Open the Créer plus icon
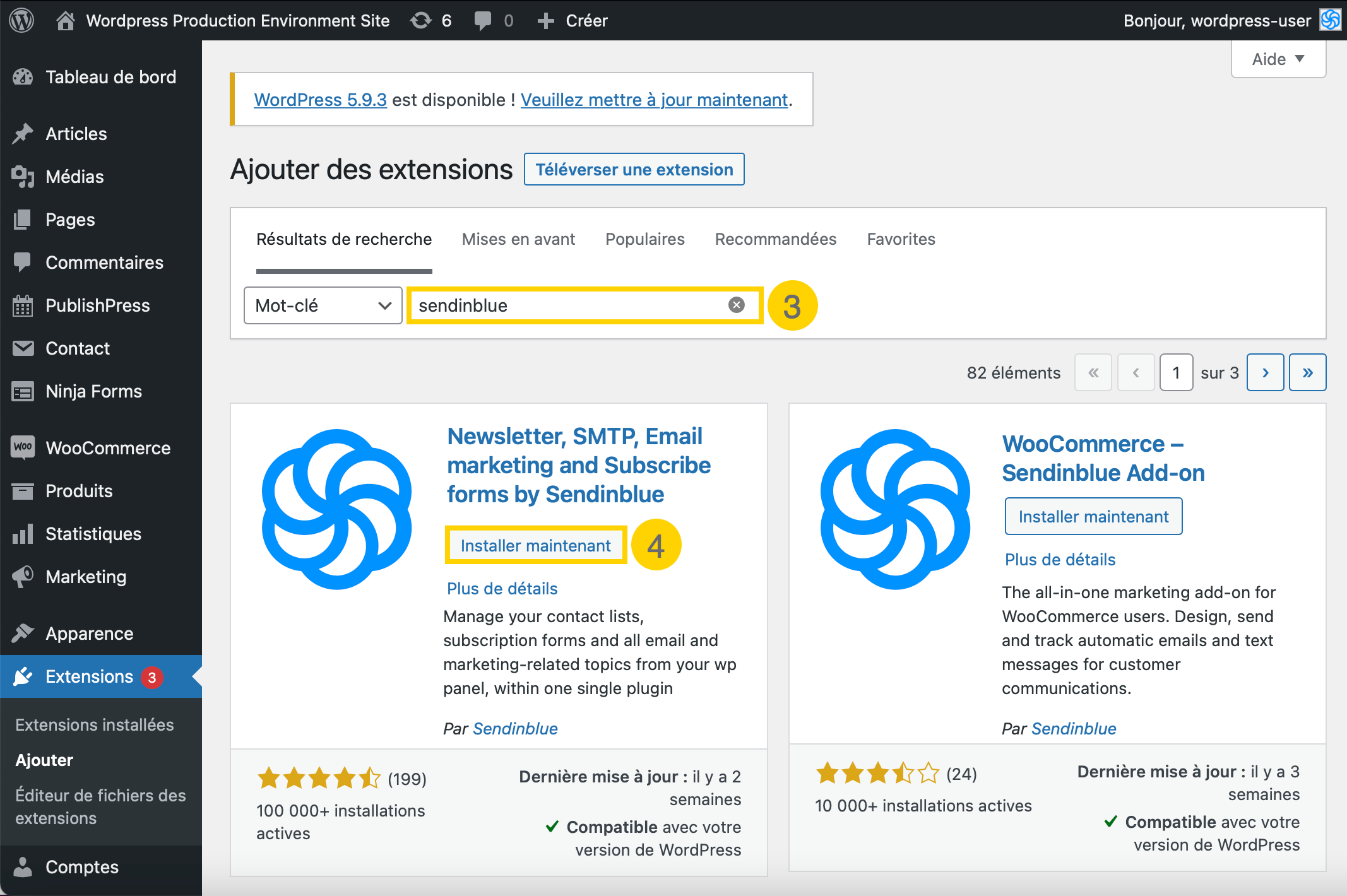Image resolution: width=1347 pixels, height=896 pixels. tap(545, 20)
